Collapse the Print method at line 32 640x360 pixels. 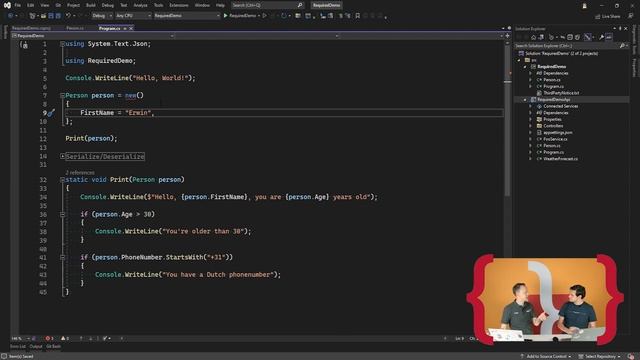point(62,180)
